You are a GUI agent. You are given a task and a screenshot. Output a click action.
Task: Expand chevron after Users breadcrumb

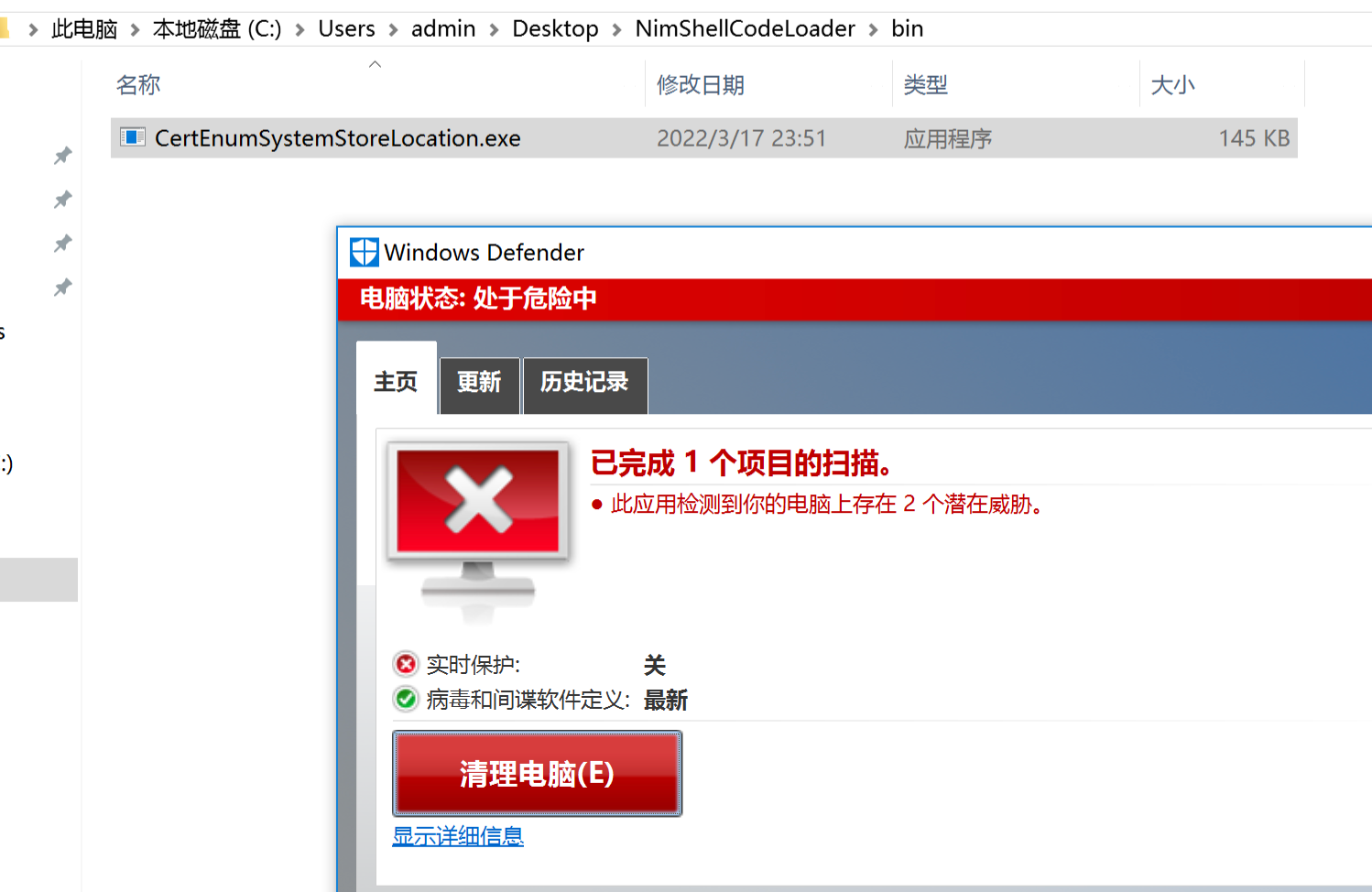(393, 30)
